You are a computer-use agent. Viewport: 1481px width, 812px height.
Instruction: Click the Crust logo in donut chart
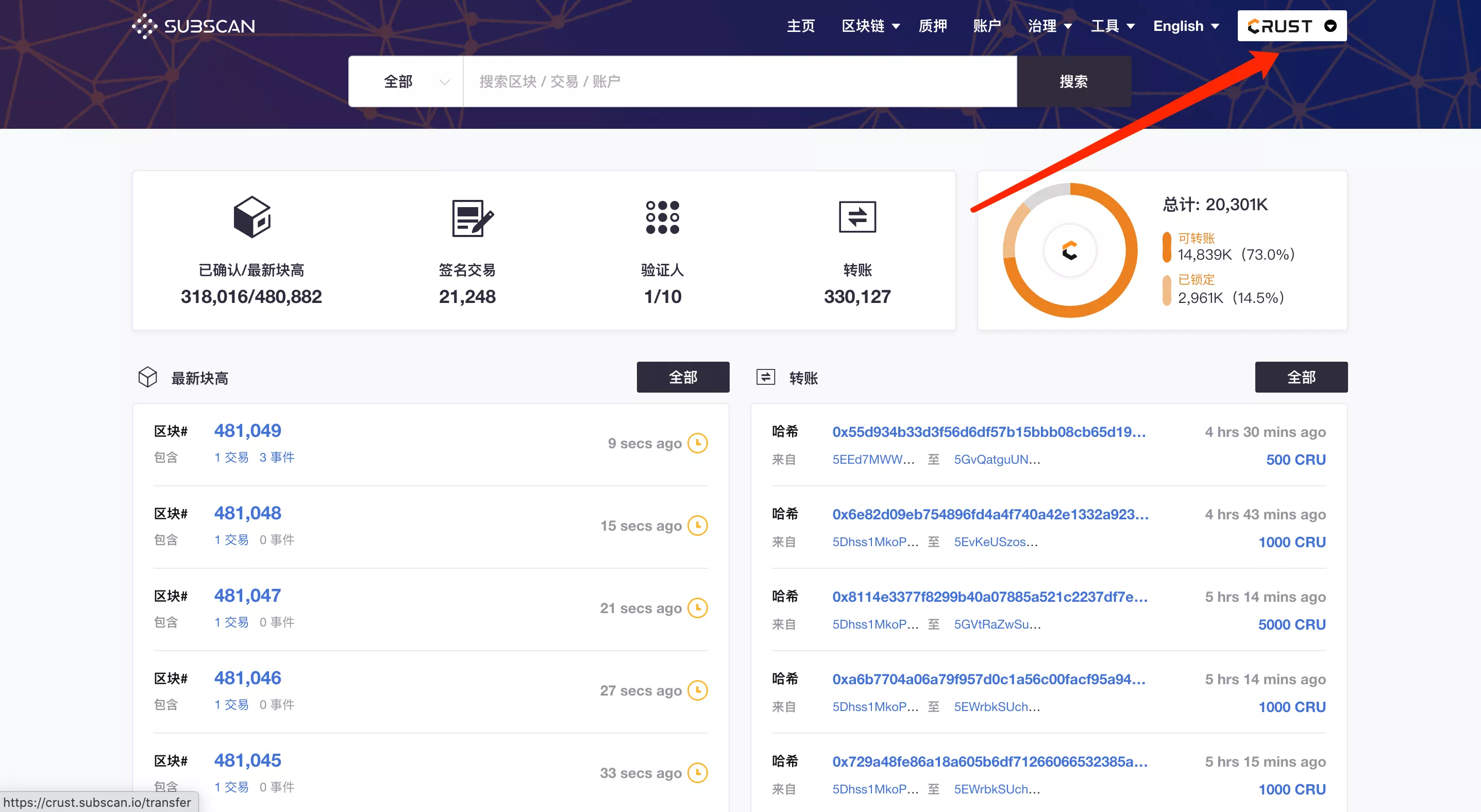pos(1069,250)
